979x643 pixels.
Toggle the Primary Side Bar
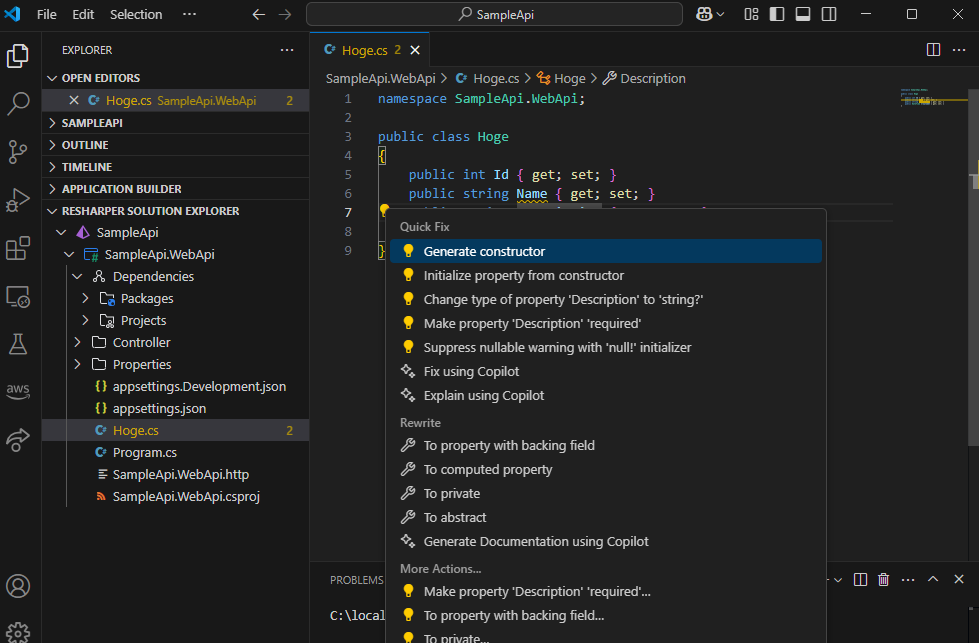tap(777, 14)
